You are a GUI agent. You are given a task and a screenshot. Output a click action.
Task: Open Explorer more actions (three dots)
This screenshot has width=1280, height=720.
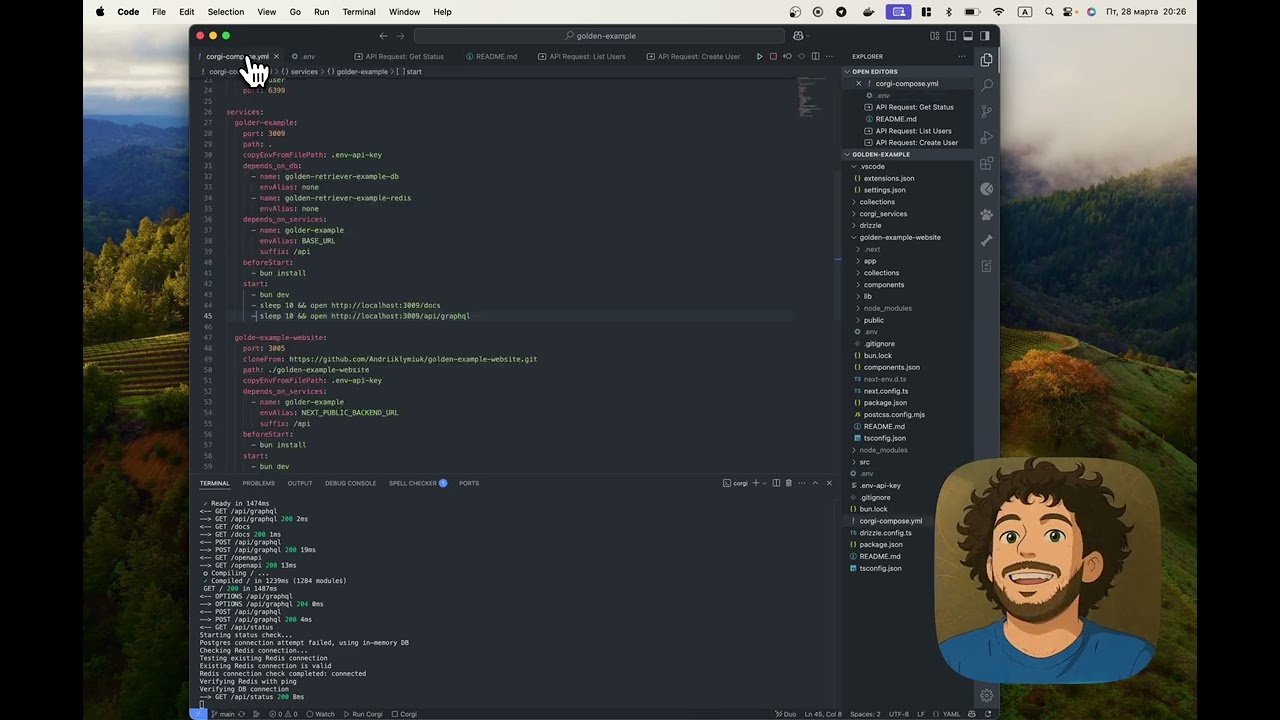[x=962, y=56]
